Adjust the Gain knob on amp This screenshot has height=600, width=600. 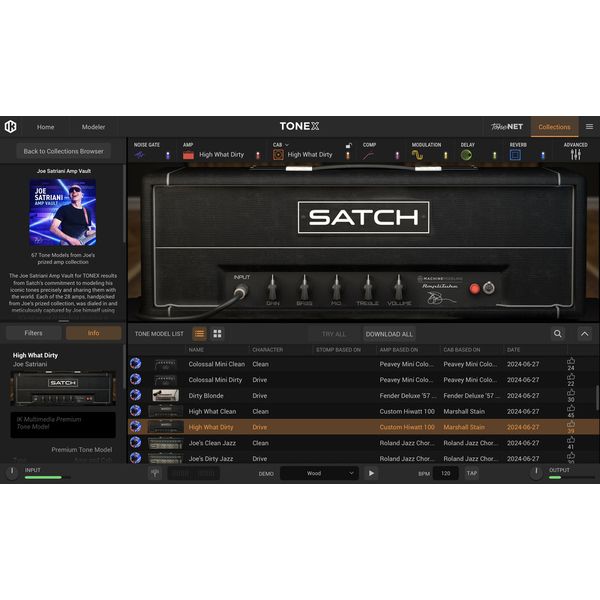(272, 288)
